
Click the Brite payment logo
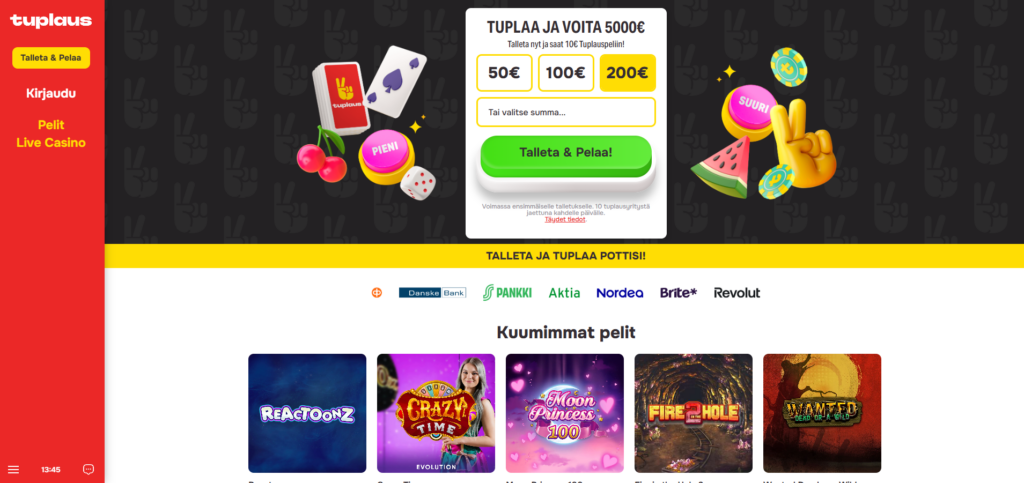(679, 292)
